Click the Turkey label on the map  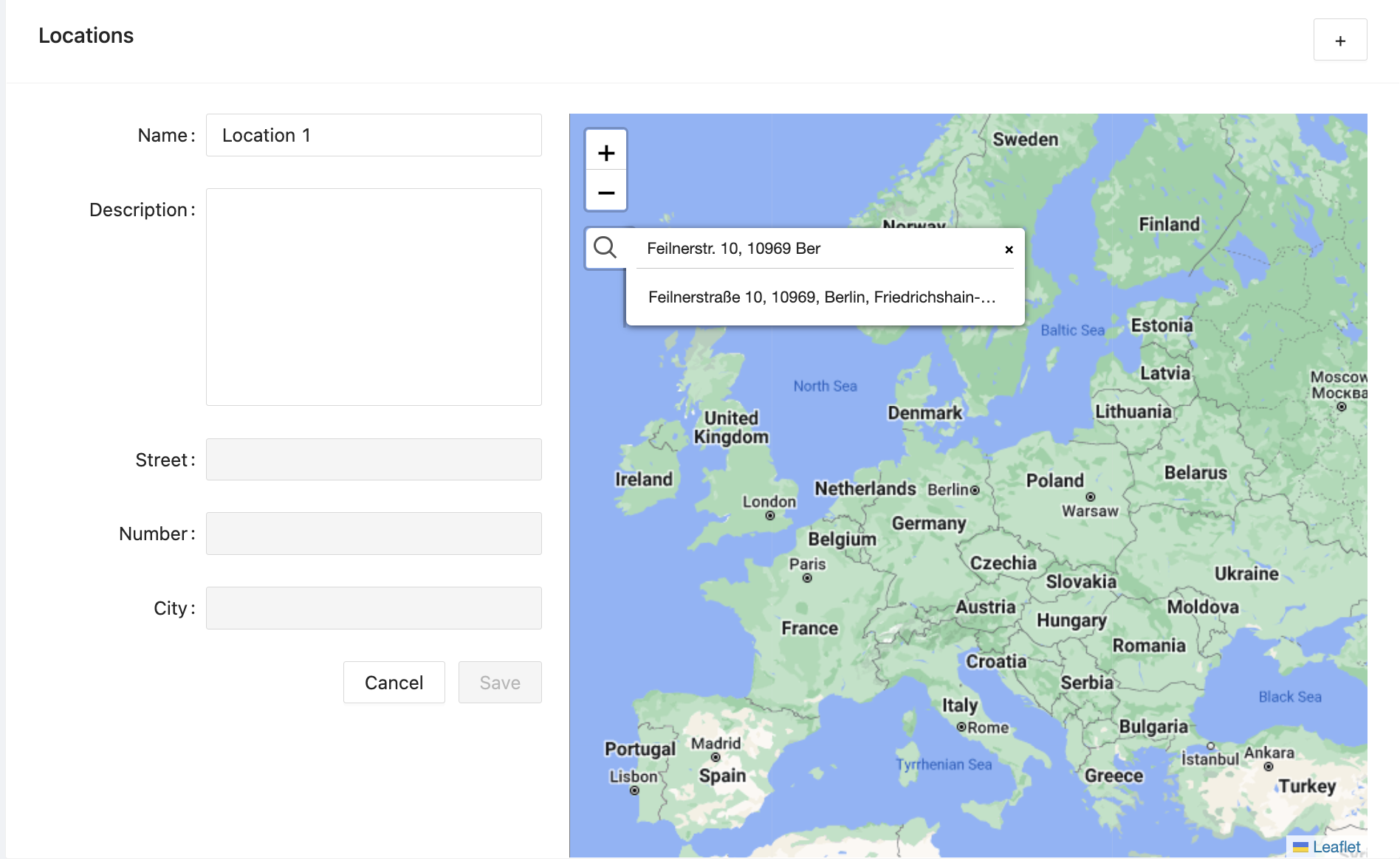coord(1307,786)
